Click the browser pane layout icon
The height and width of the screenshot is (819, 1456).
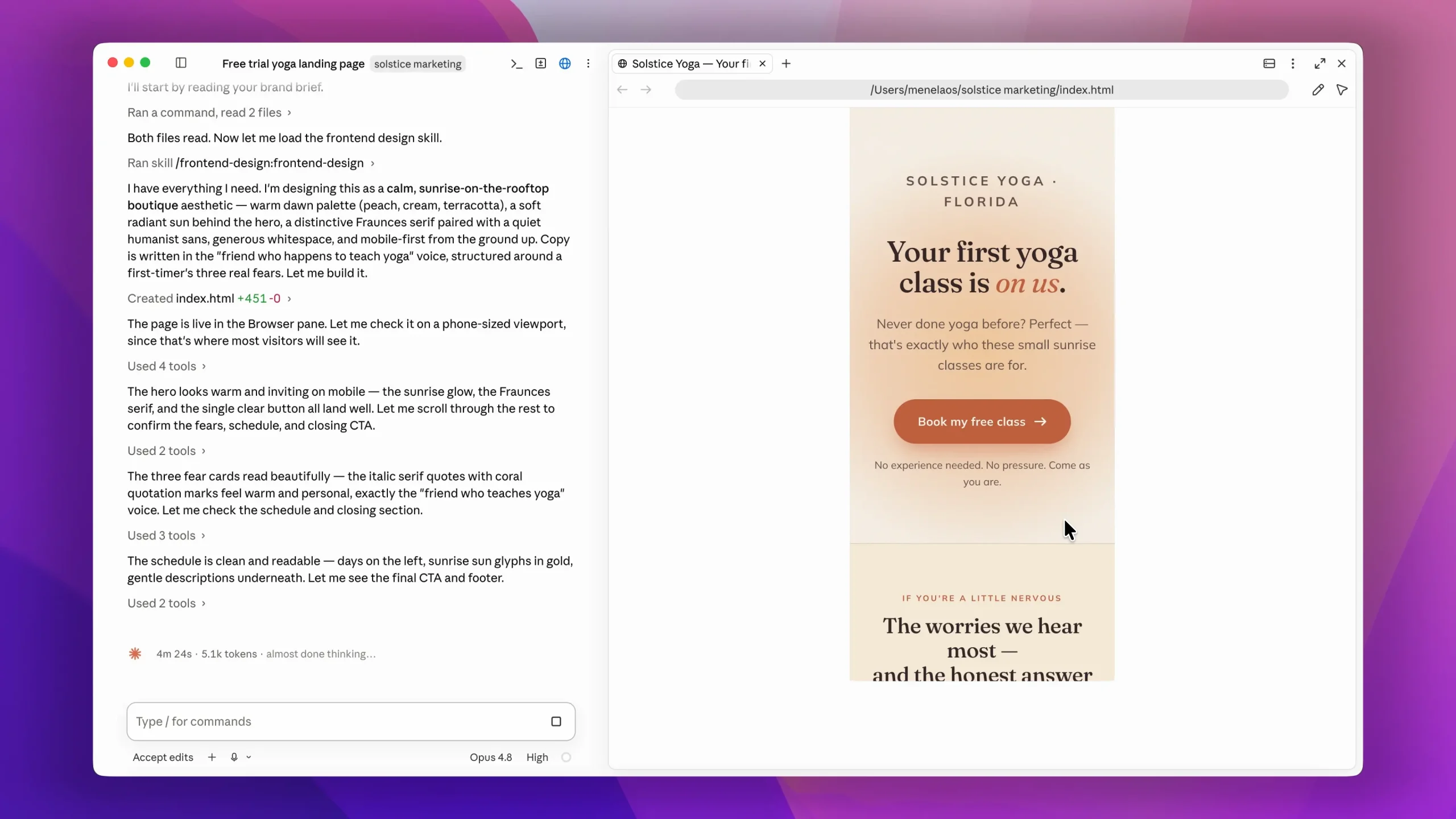(1269, 64)
